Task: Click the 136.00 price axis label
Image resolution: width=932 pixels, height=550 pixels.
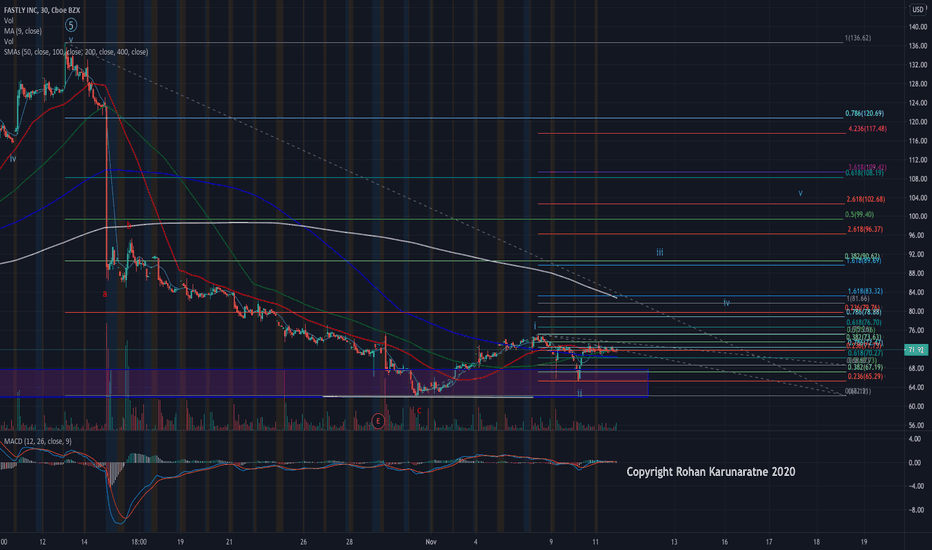Action: point(918,46)
